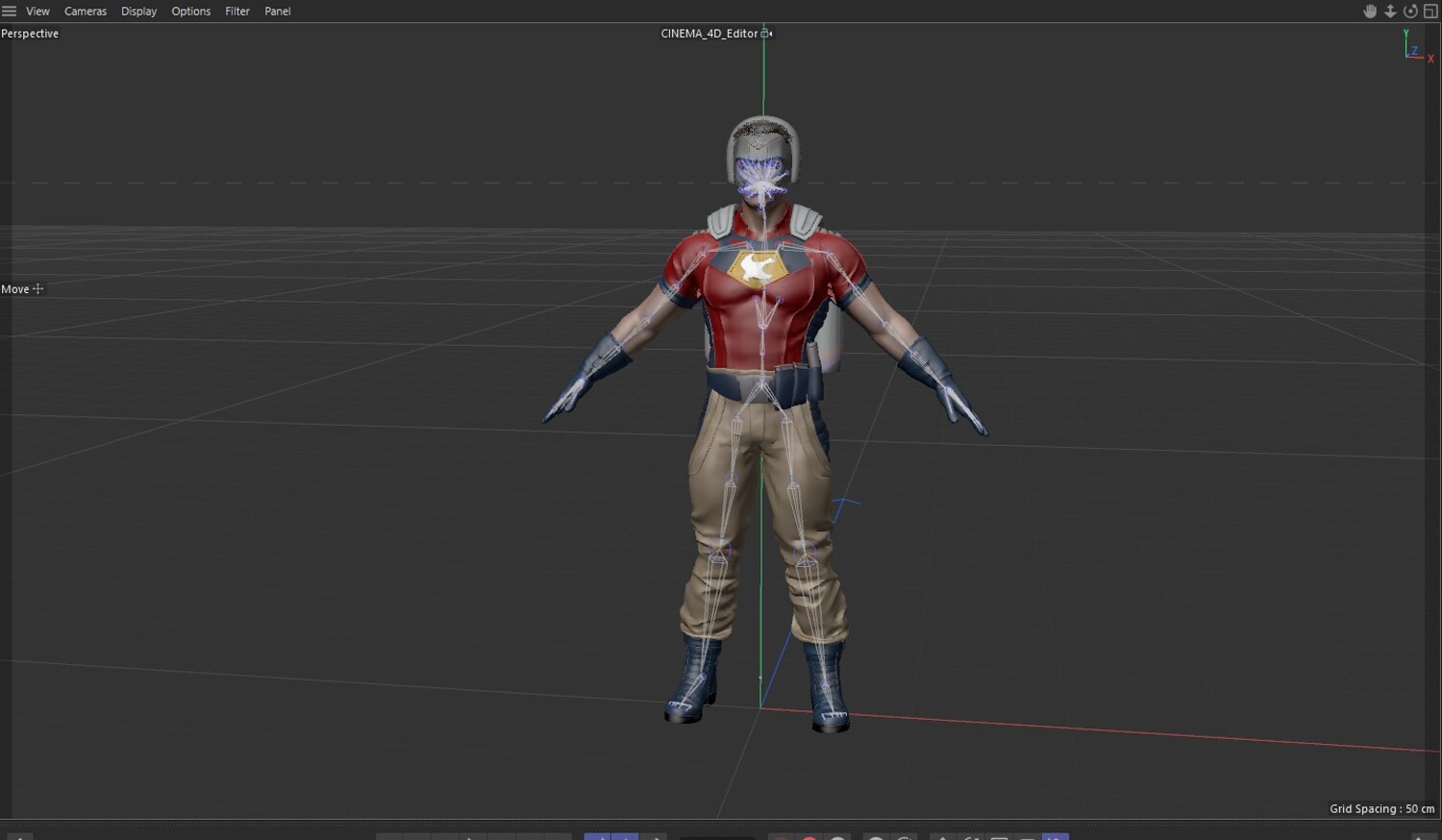Open the Options menu
Viewport: 1442px width, 840px height.
[191, 12]
